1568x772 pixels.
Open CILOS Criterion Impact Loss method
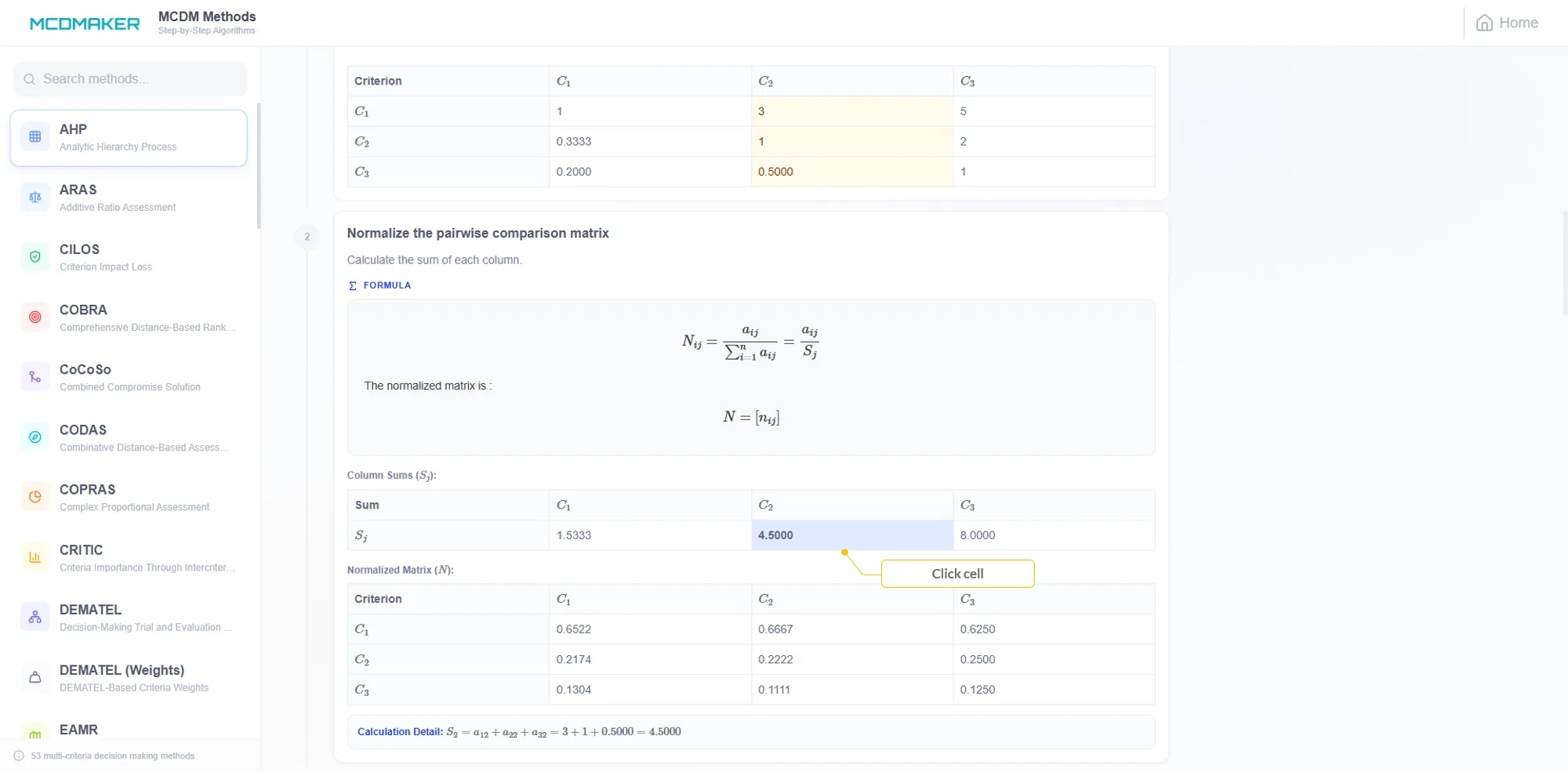coord(129,257)
